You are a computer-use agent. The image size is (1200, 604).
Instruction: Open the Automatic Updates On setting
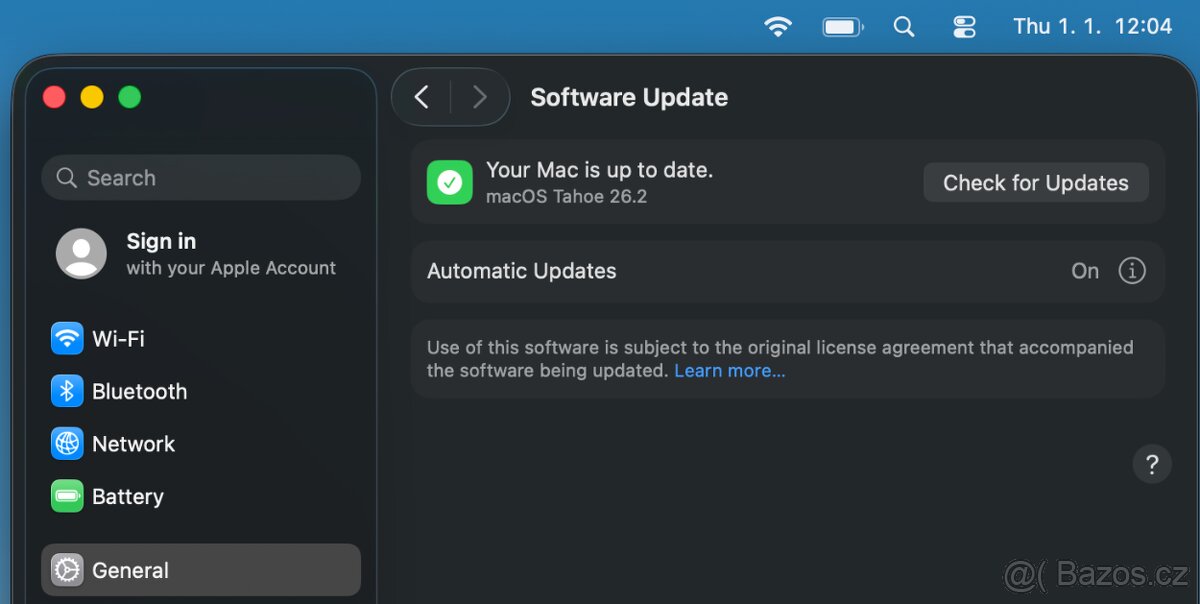pyautogui.click(x=1085, y=271)
